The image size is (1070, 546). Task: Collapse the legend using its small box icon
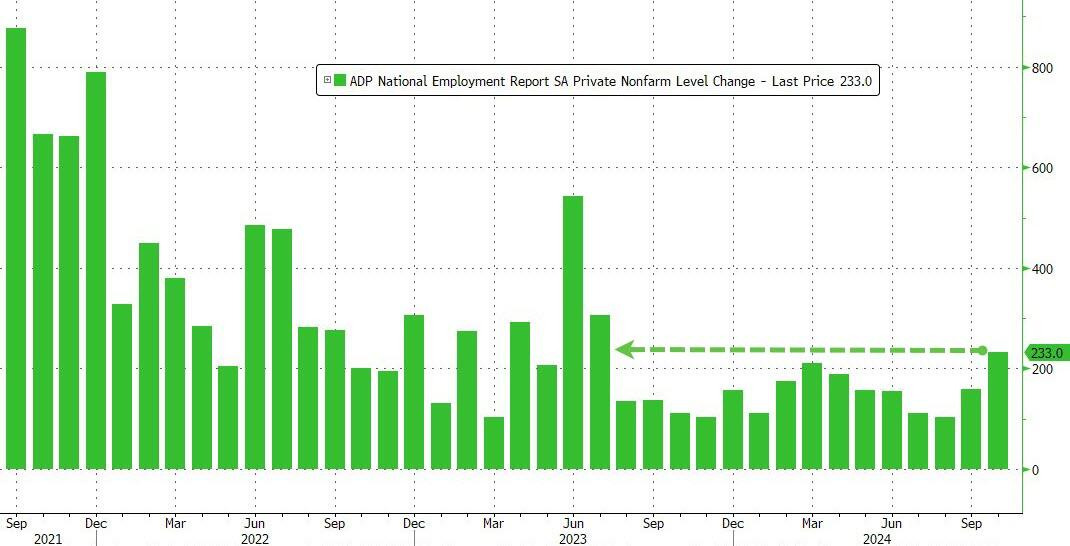click(326, 81)
